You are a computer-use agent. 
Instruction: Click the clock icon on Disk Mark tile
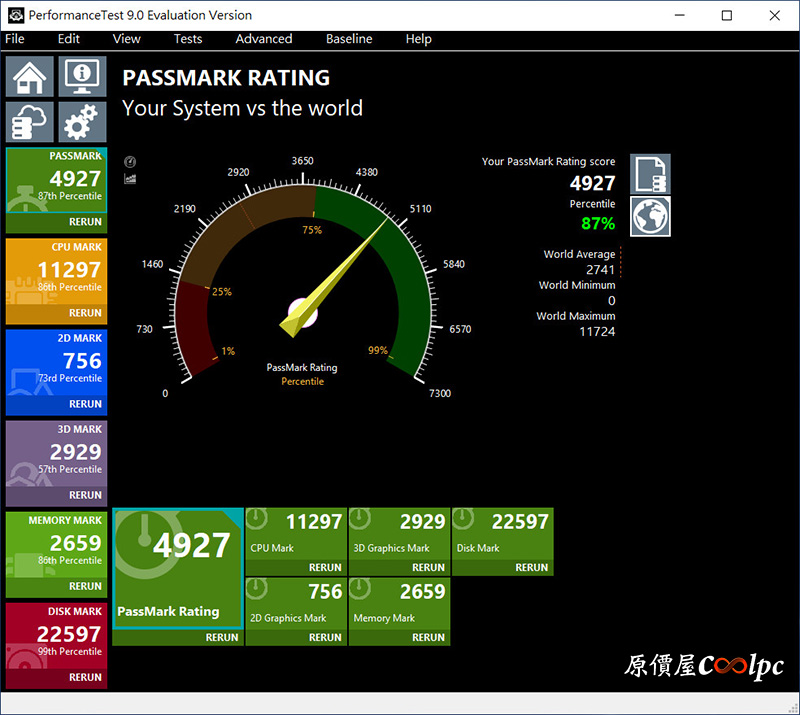pos(463,519)
